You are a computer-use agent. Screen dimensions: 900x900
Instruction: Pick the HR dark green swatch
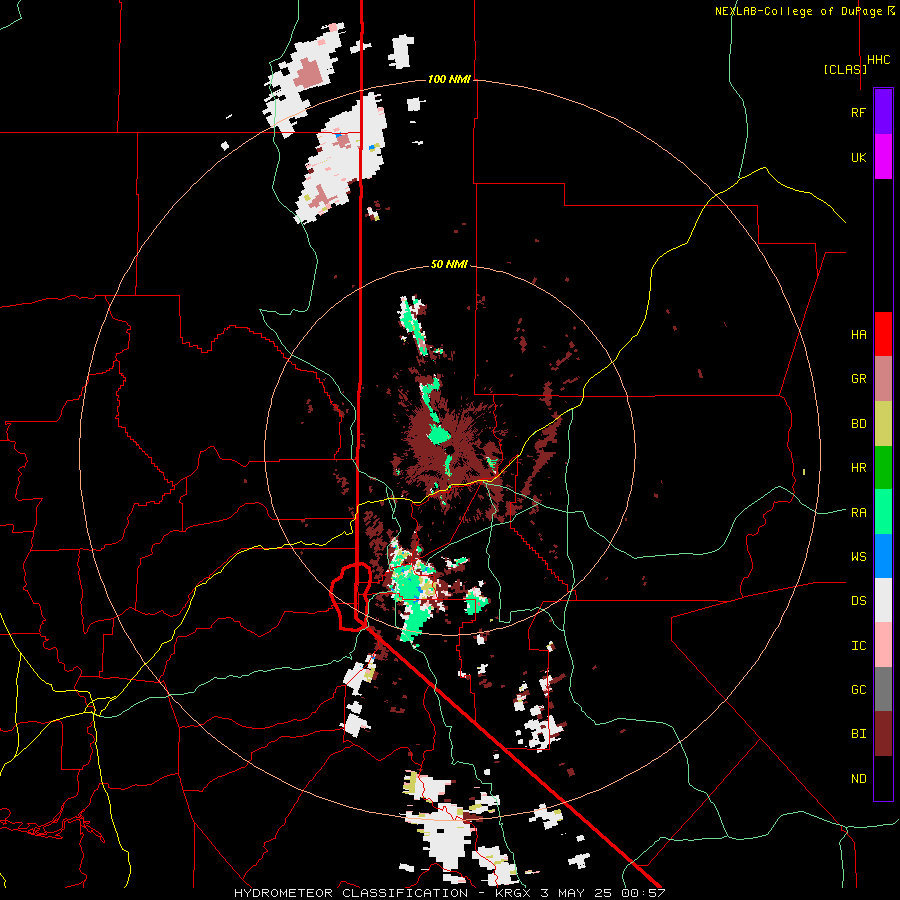tap(883, 468)
